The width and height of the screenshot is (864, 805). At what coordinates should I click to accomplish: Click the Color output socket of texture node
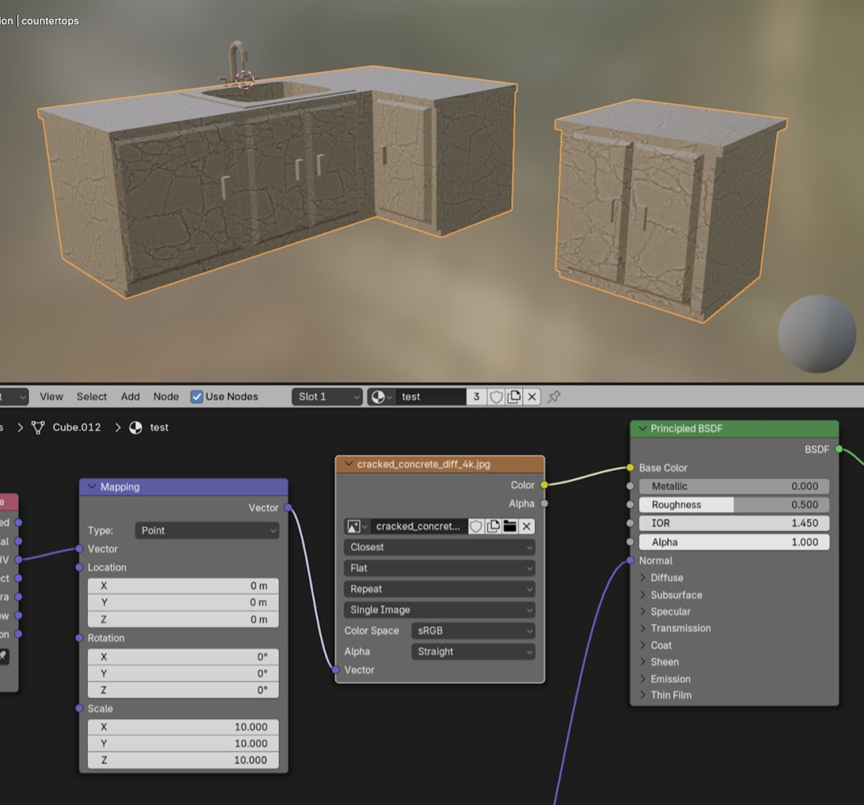pos(544,485)
